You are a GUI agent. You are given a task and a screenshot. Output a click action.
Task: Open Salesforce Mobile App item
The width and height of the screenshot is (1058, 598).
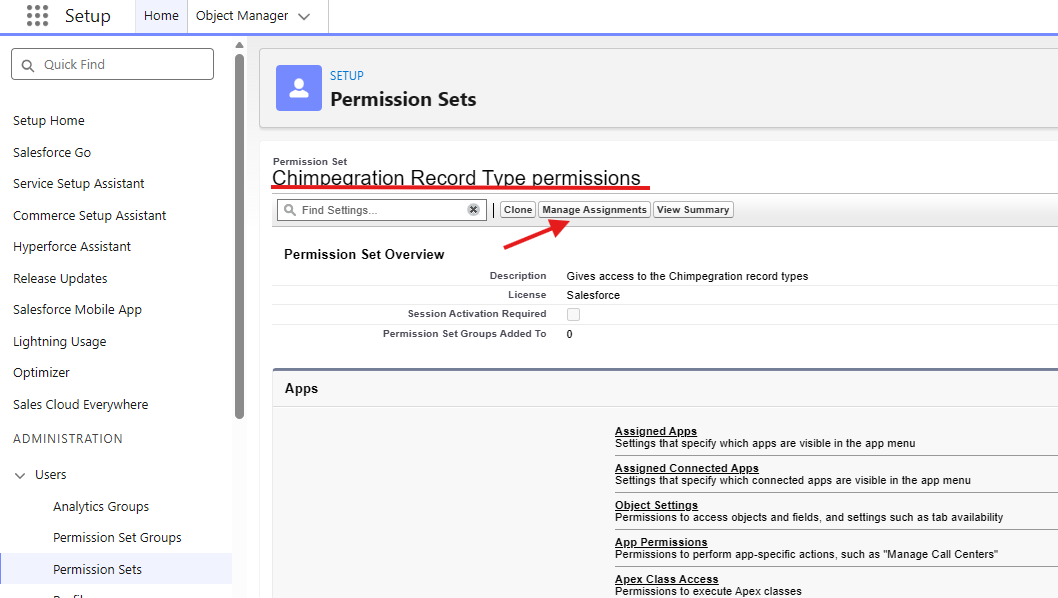[78, 310]
